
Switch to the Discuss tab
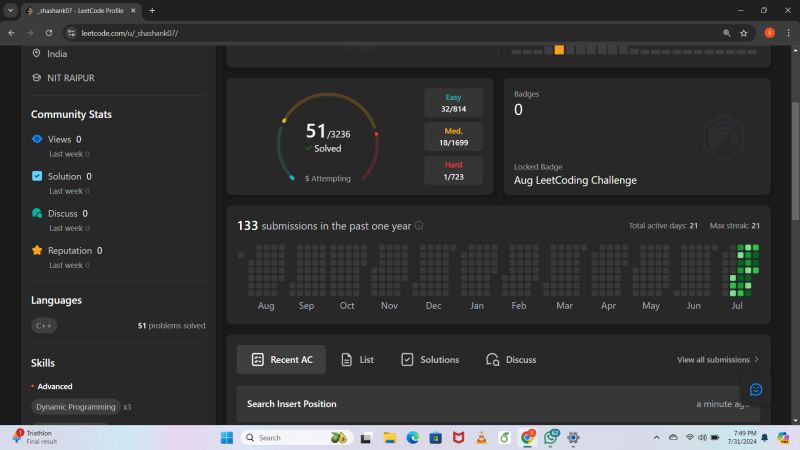point(511,360)
